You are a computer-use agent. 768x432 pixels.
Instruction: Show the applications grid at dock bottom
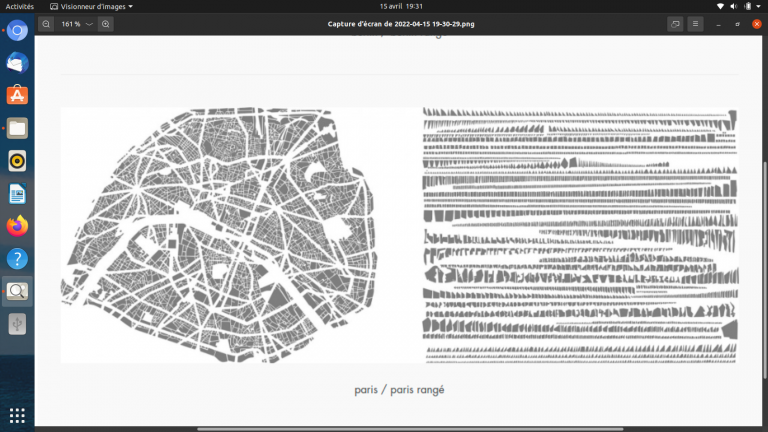pyautogui.click(x=17, y=414)
